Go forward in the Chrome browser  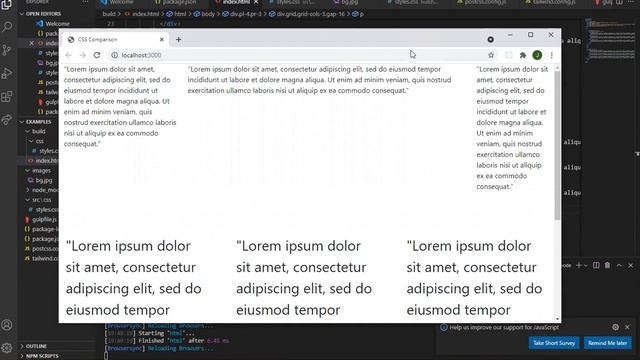[x=82, y=55]
